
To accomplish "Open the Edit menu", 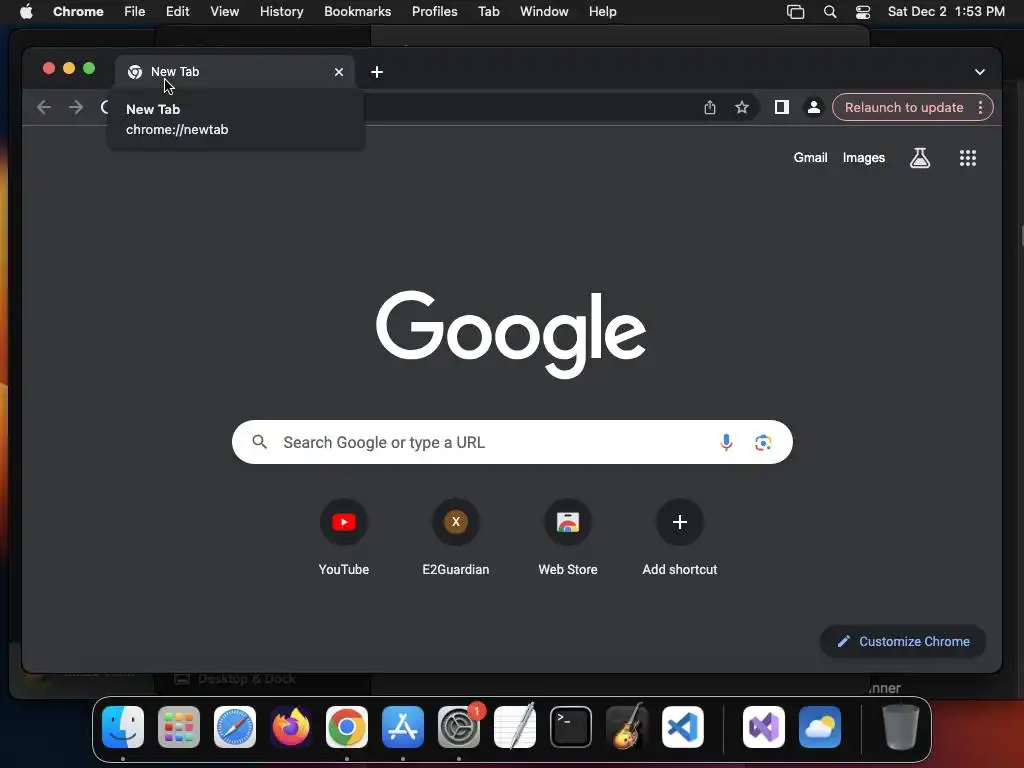I will [178, 11].
